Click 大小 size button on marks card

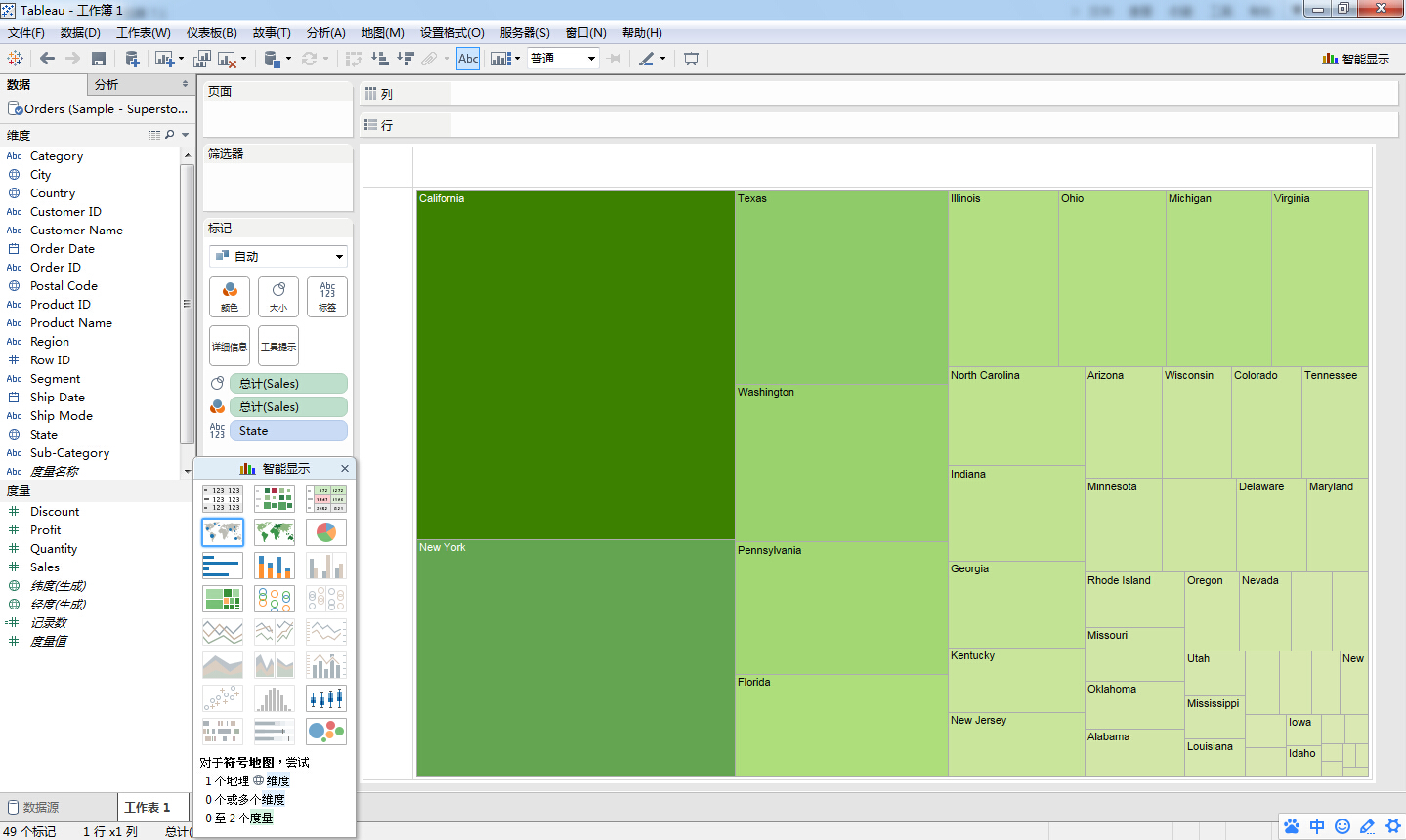click(278, 297)
